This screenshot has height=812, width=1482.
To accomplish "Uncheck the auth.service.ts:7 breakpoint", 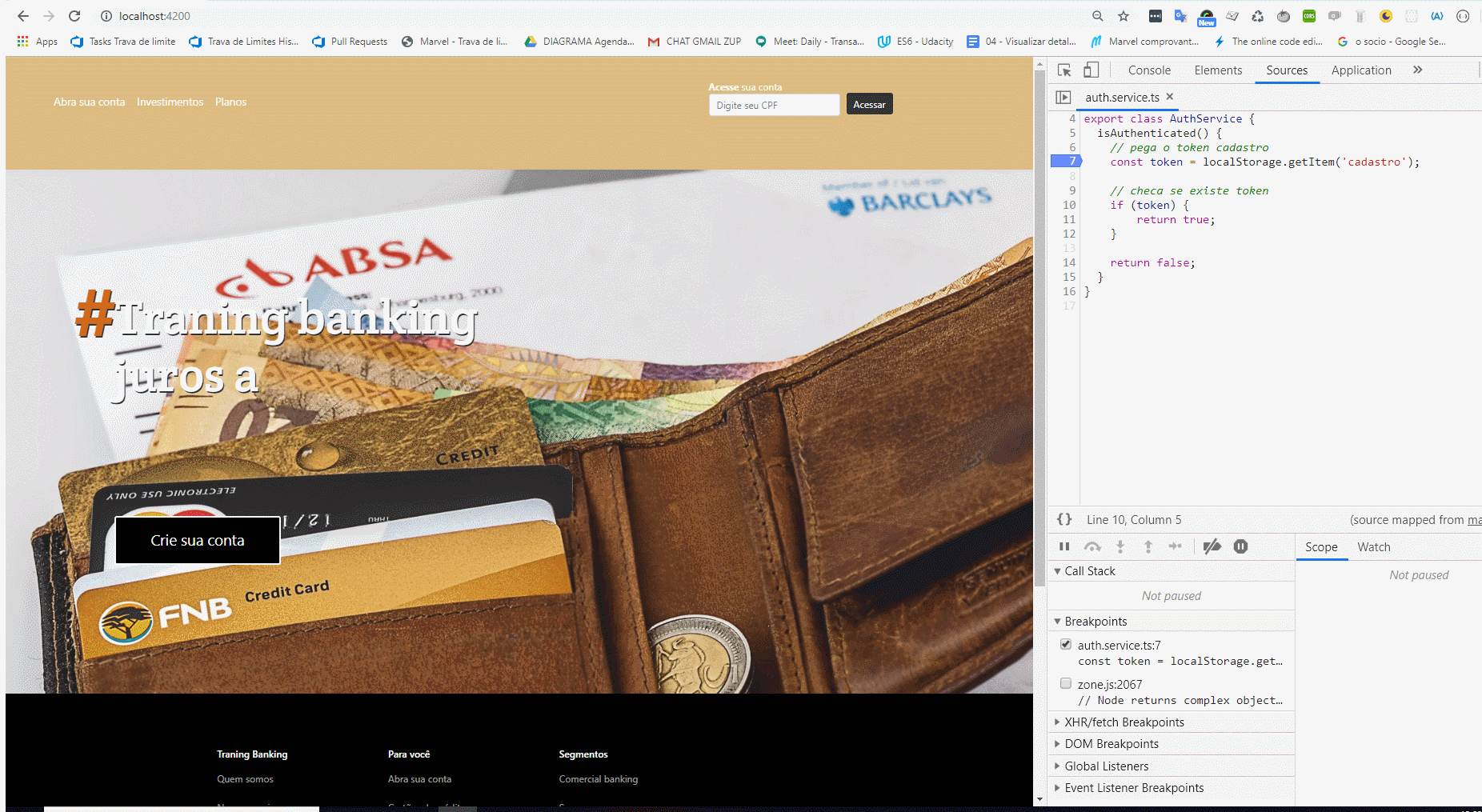I will 1066,644.
